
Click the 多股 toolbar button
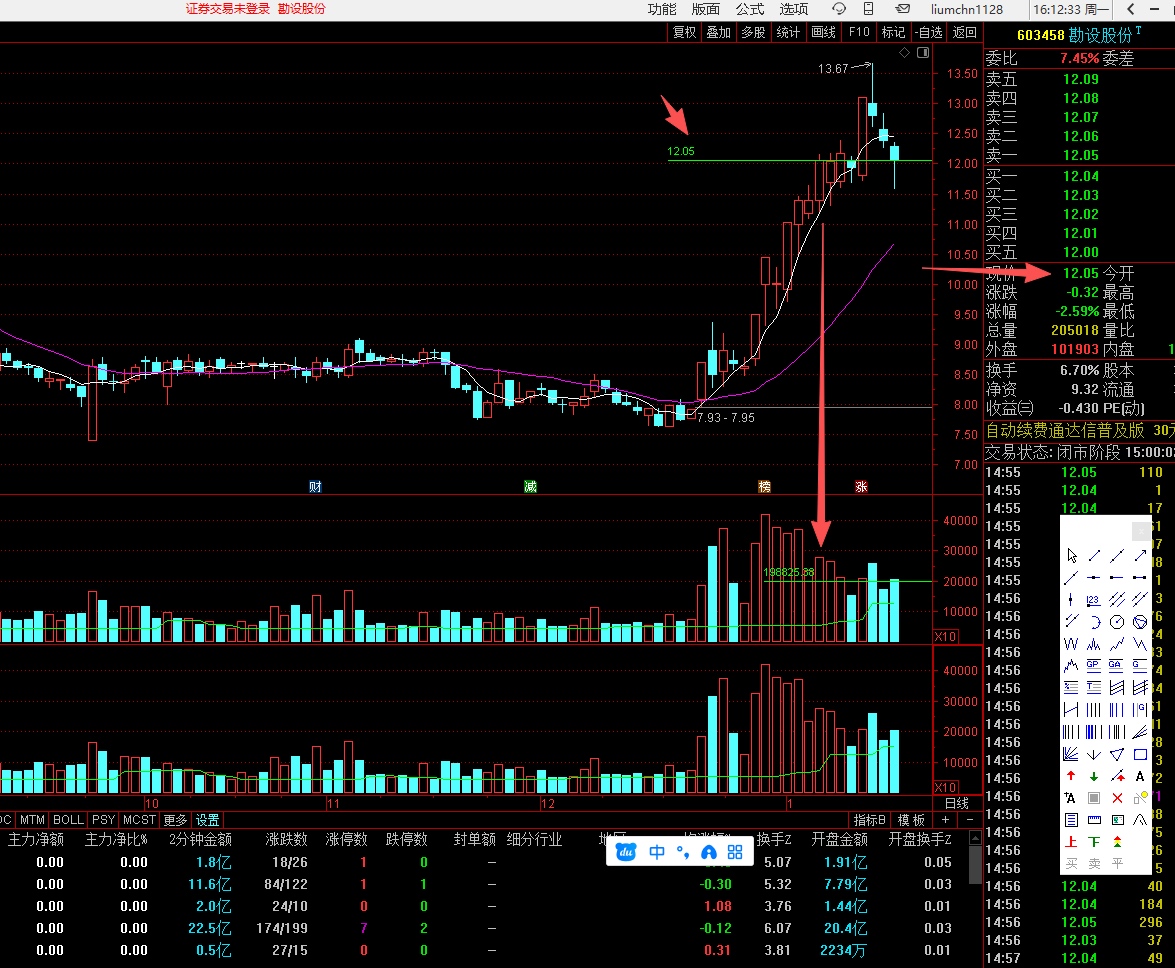click(753, 32)
